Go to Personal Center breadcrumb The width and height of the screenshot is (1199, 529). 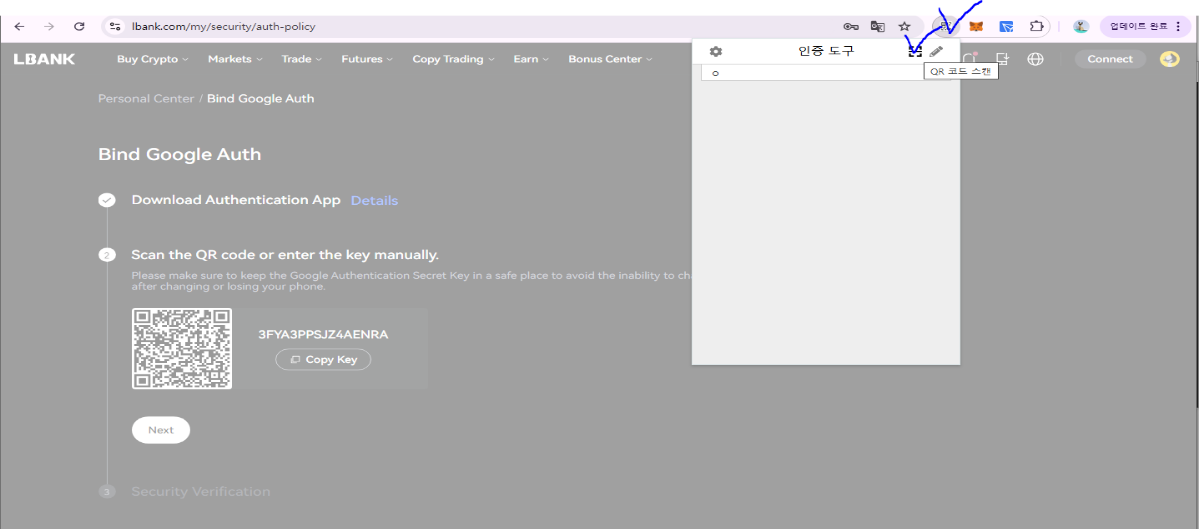pyautogui.click(x=146, y=99)
